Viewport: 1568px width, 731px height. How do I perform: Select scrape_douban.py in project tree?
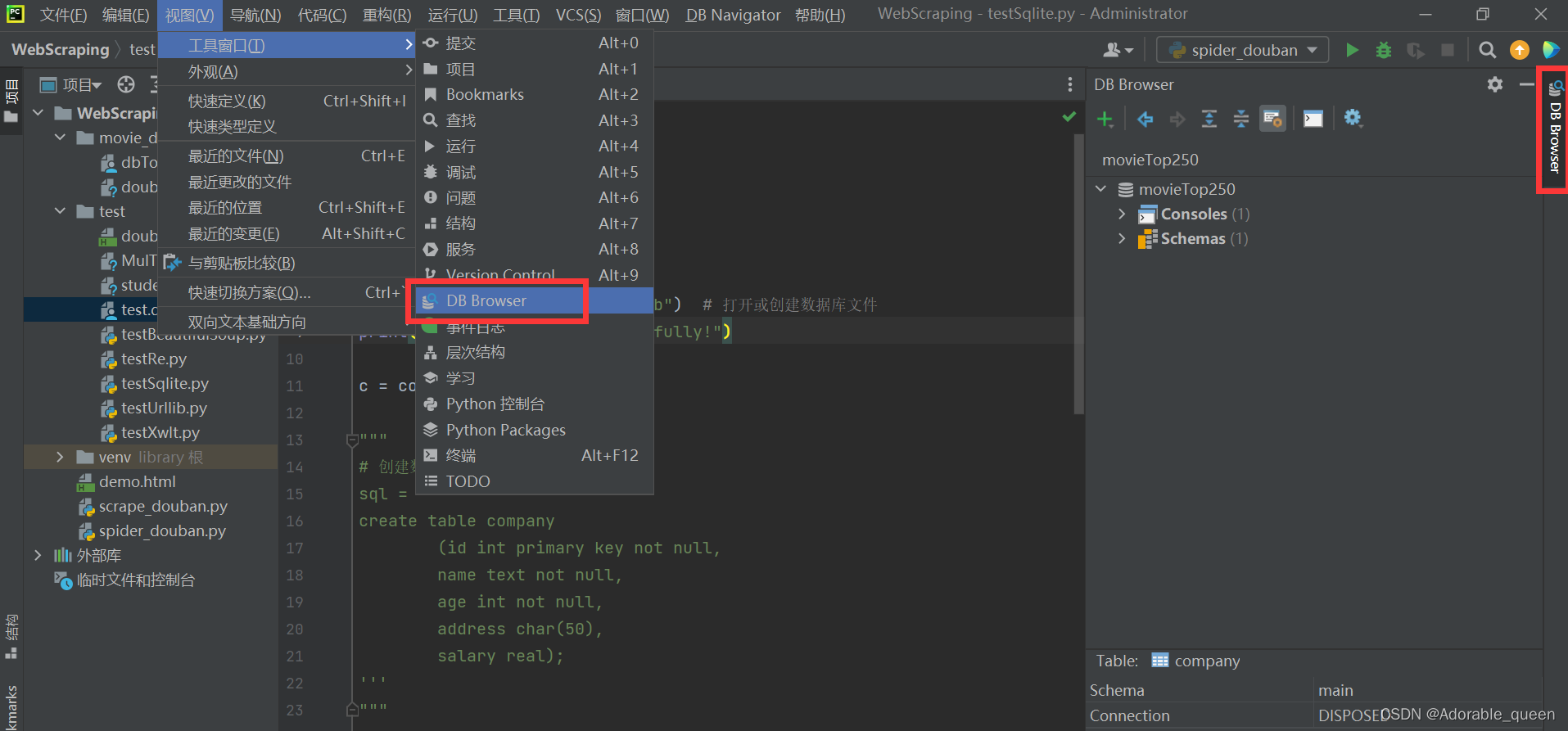(x=163, y=506)
